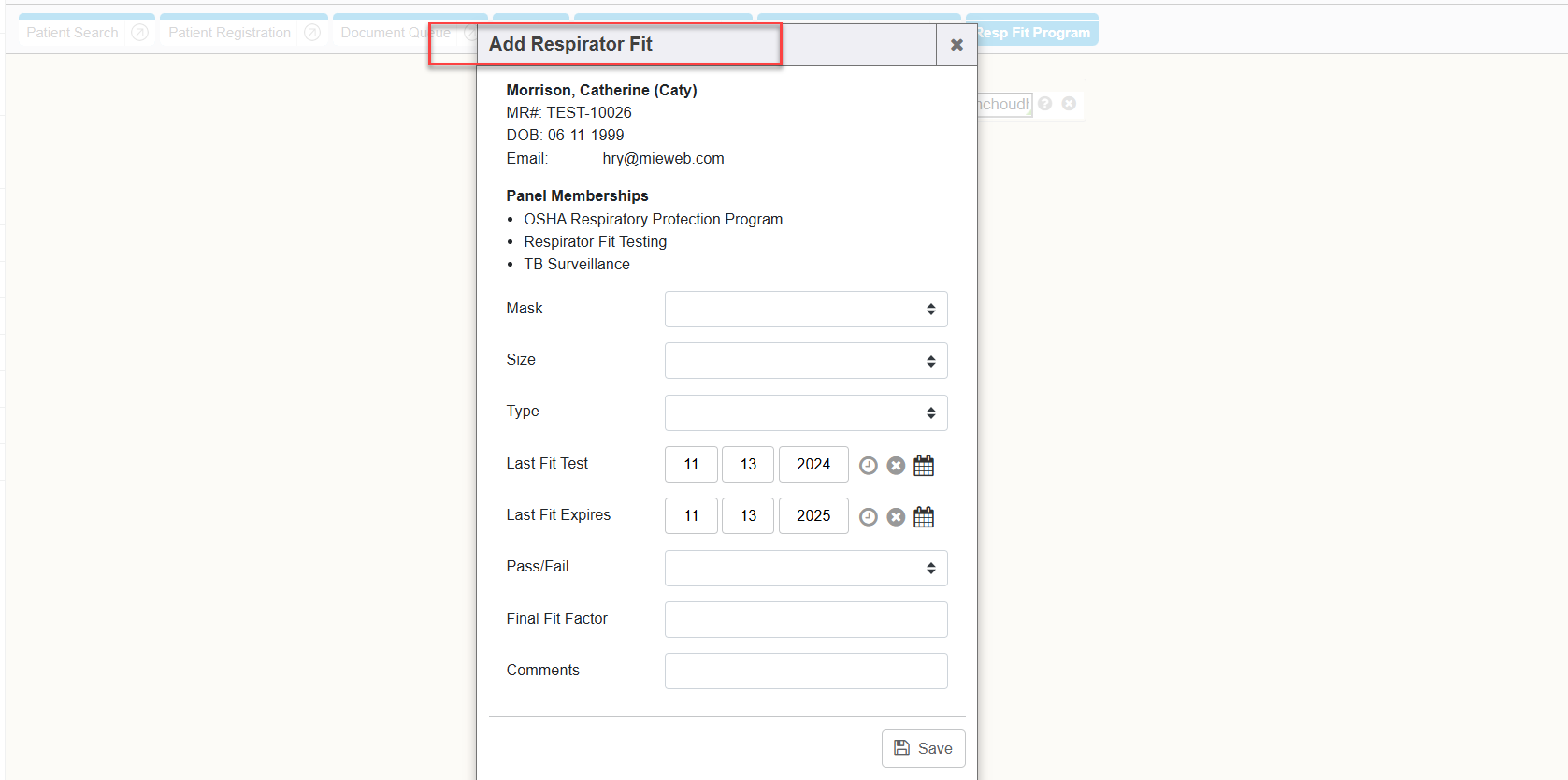Viewport: 1568px width, 780px height.
Task: Open the Size dropdown
Action: pyautogui.click(x=805, y=361)
